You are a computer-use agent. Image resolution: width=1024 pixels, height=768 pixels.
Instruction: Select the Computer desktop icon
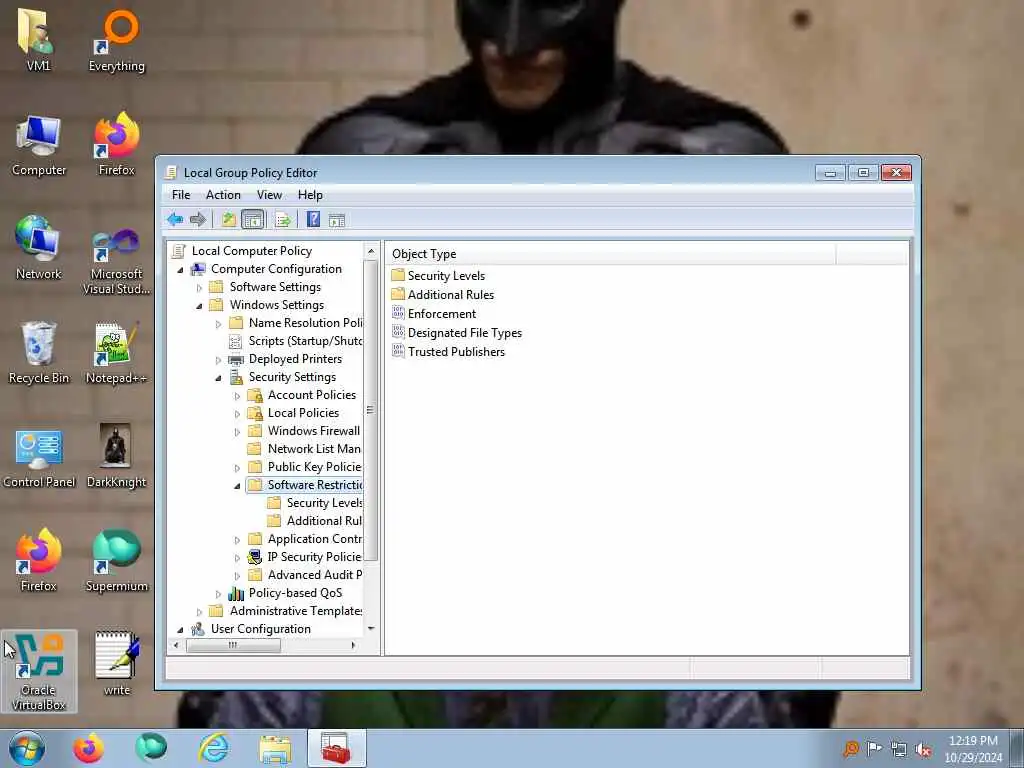[39, 145]
